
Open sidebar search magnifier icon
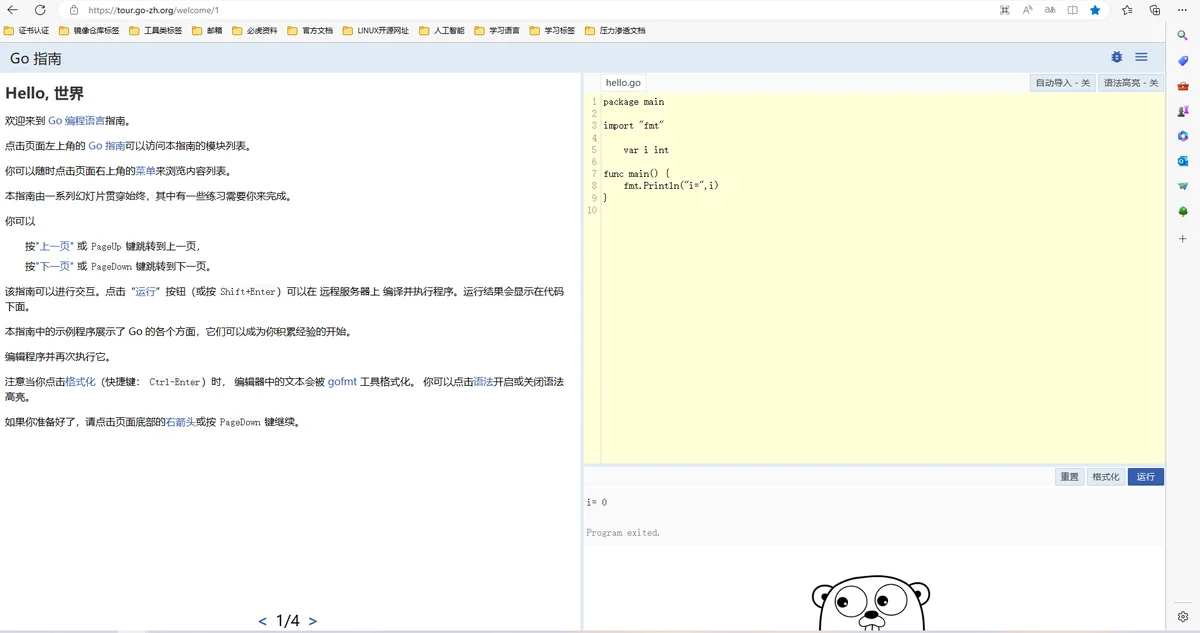point(1183,35)
